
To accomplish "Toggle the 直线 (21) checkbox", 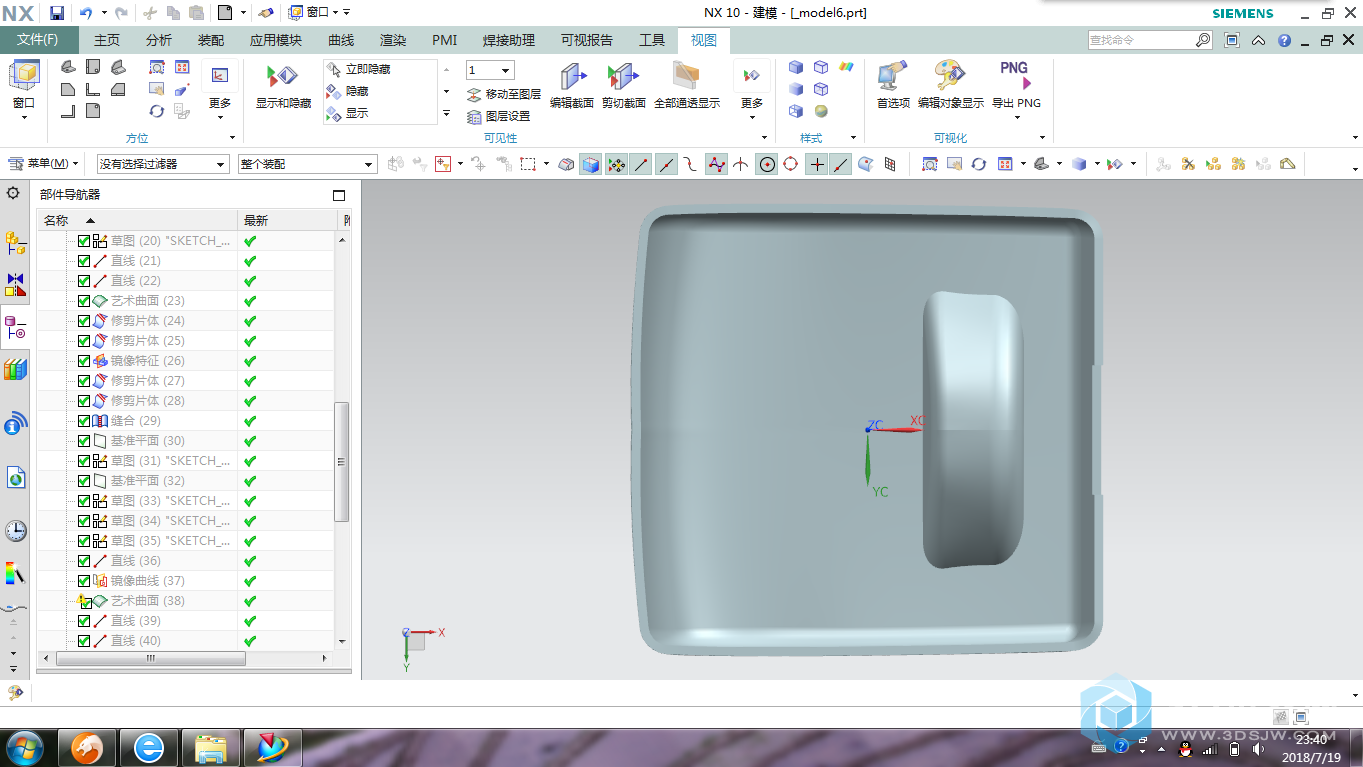I will pyautogui.click(x=84, y=261).
